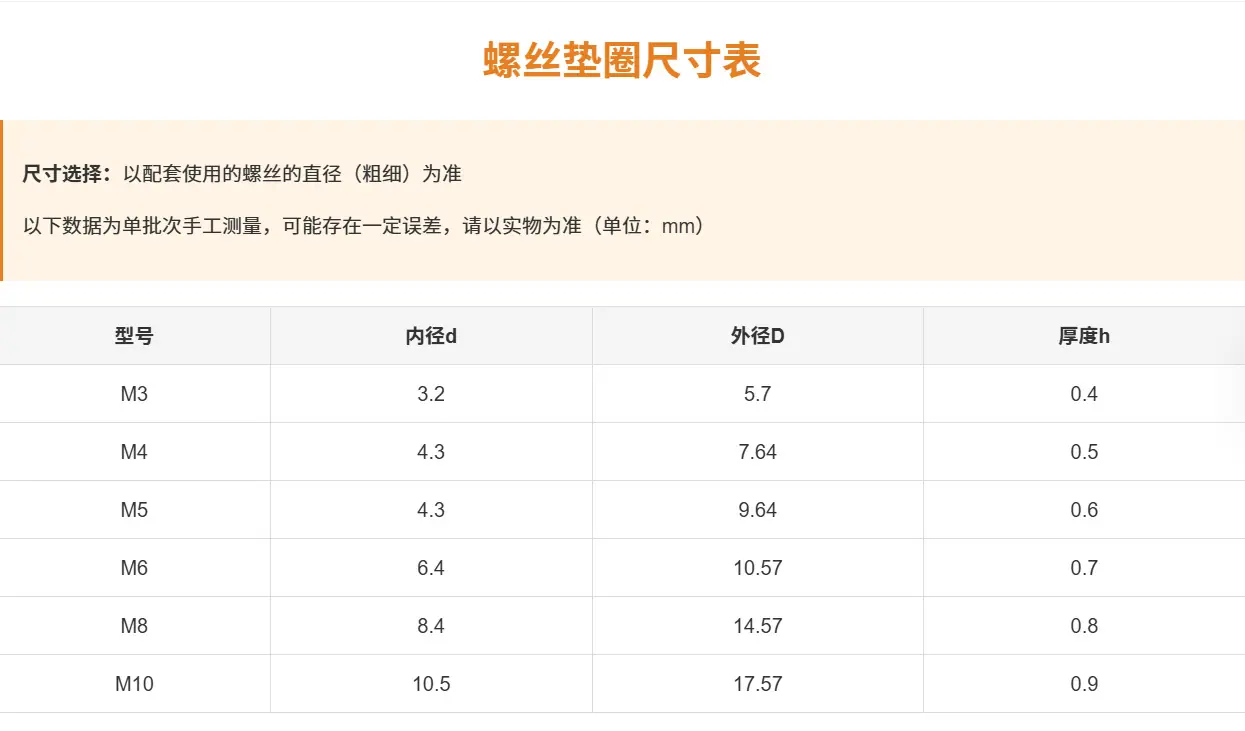Click the measurement disclaimer line with 单位：mm
The height and width of the screenshot is (731, 1245).
pyautogui.click(x=364, y=226)
